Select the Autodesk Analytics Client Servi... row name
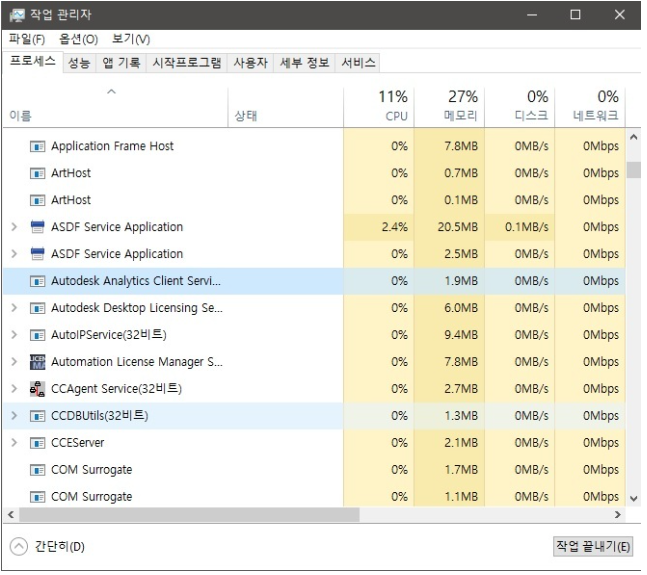 click(x=136, y=282)
